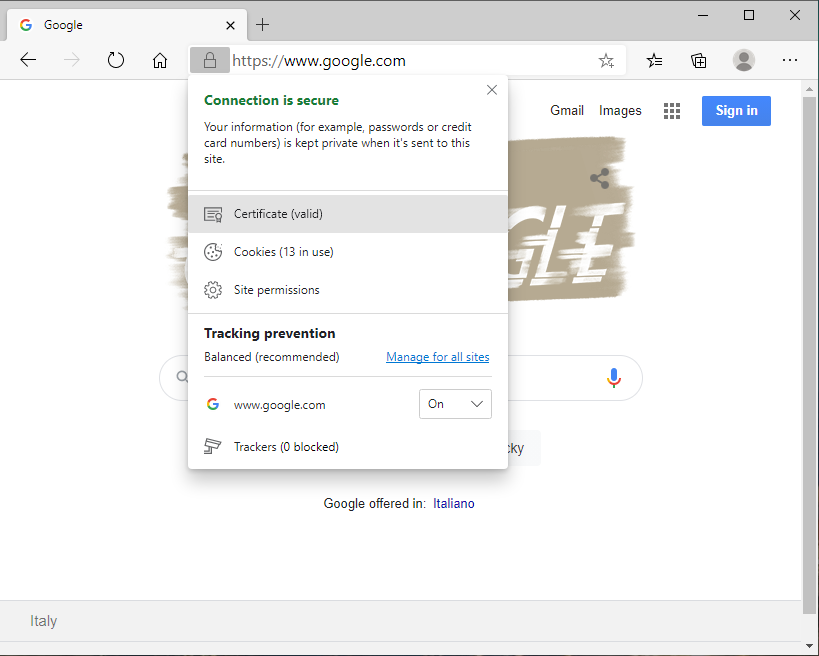Open Gmail link
Viewport: 819px width, 656px height.
tap(567, 111)
